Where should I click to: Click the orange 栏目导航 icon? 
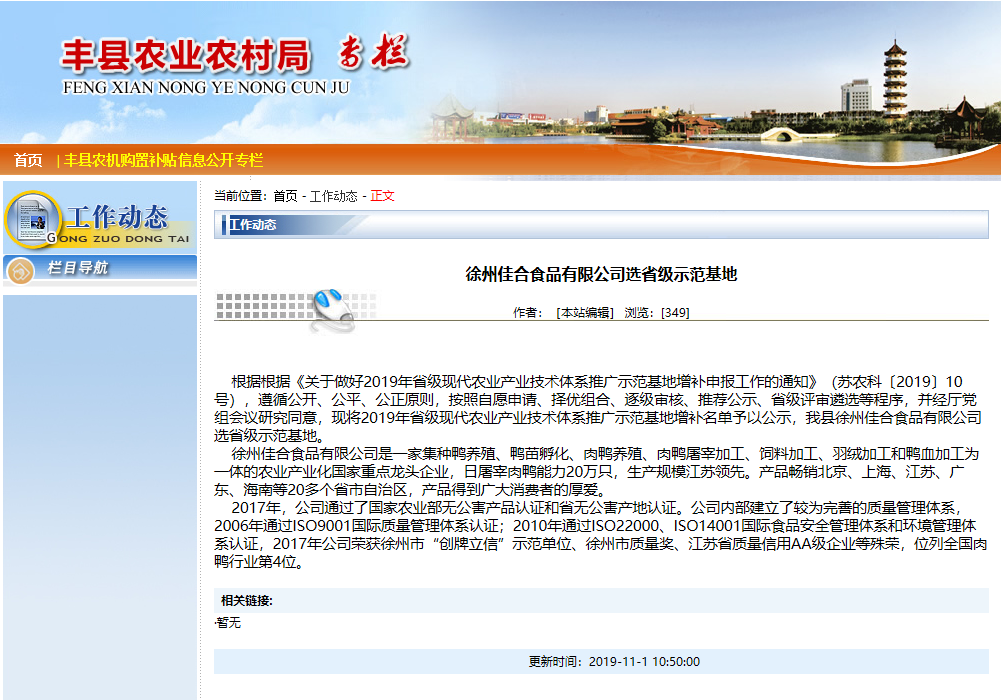[20, 271]
